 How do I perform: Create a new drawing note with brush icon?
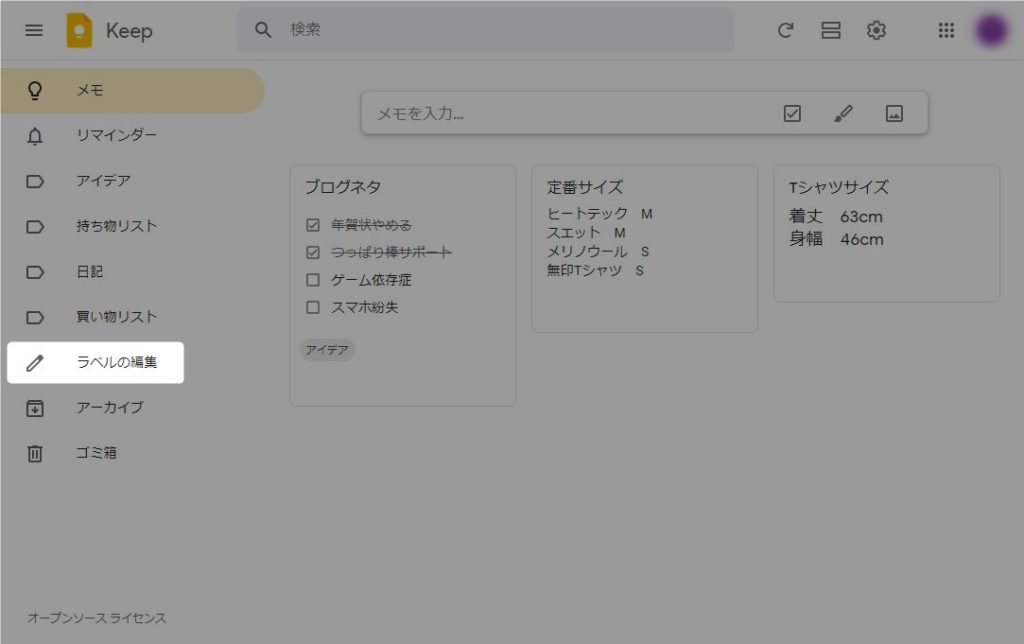coord(843,114)
